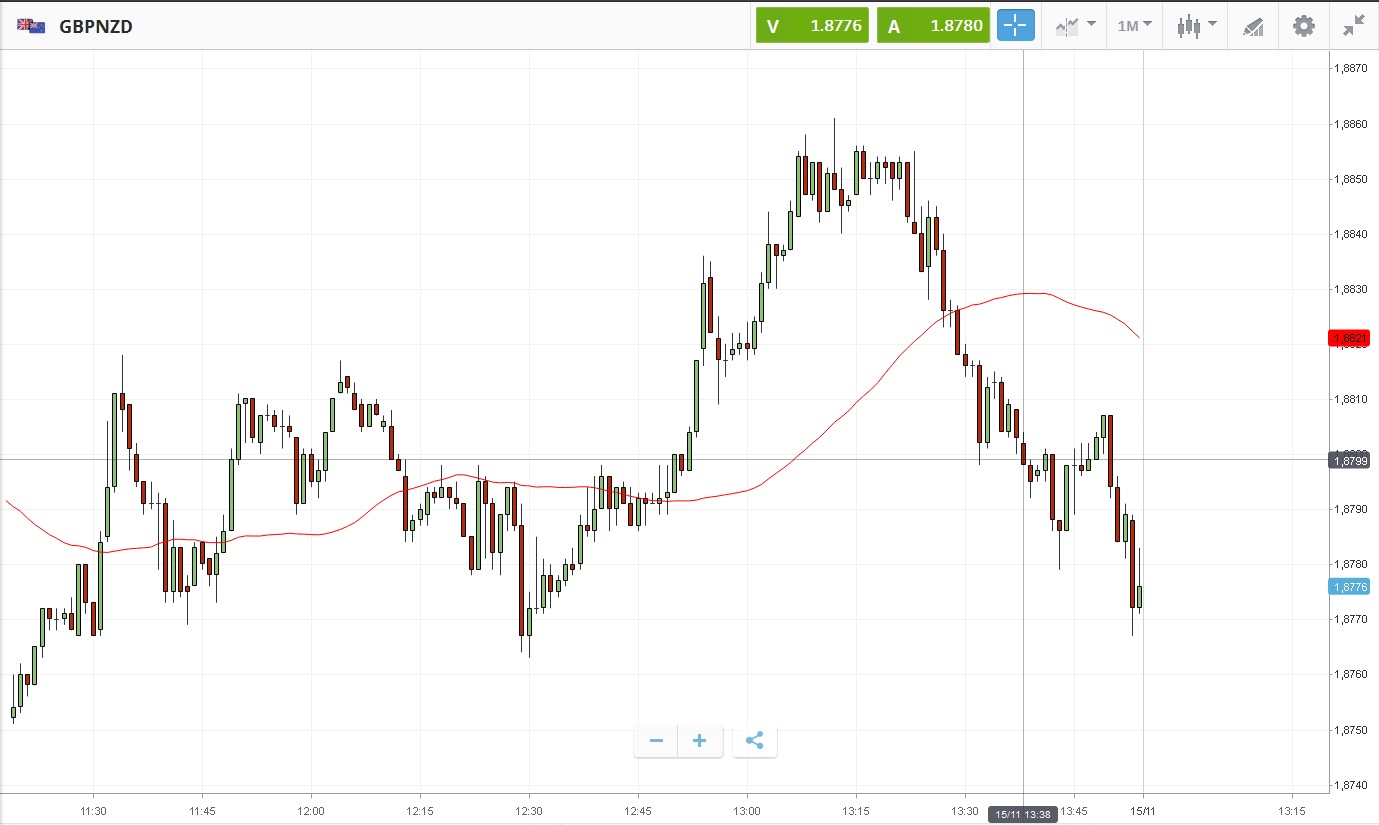The height and width of the screenshot is (825, 1379).
Task: Toggle the crosshair cursor button
Action: [x=1015, y=26]
